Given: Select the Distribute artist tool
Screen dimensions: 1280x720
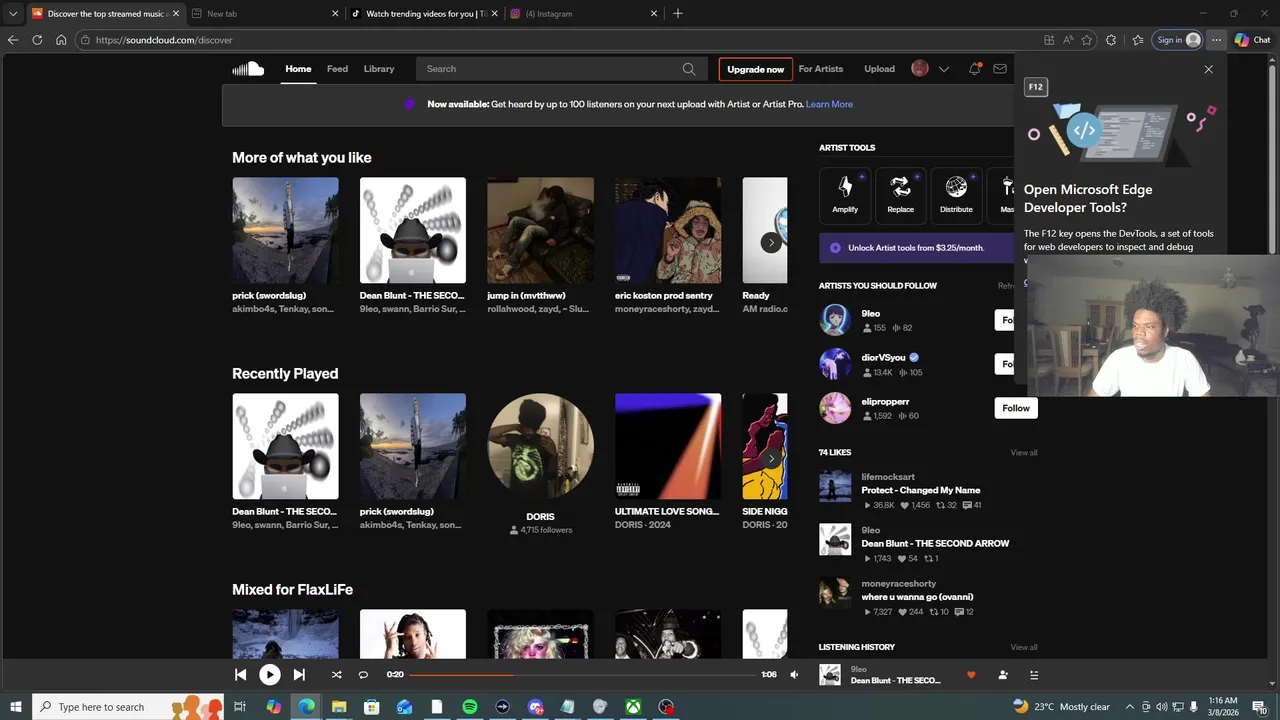Looking at the screenshot, I should [956, 194].
